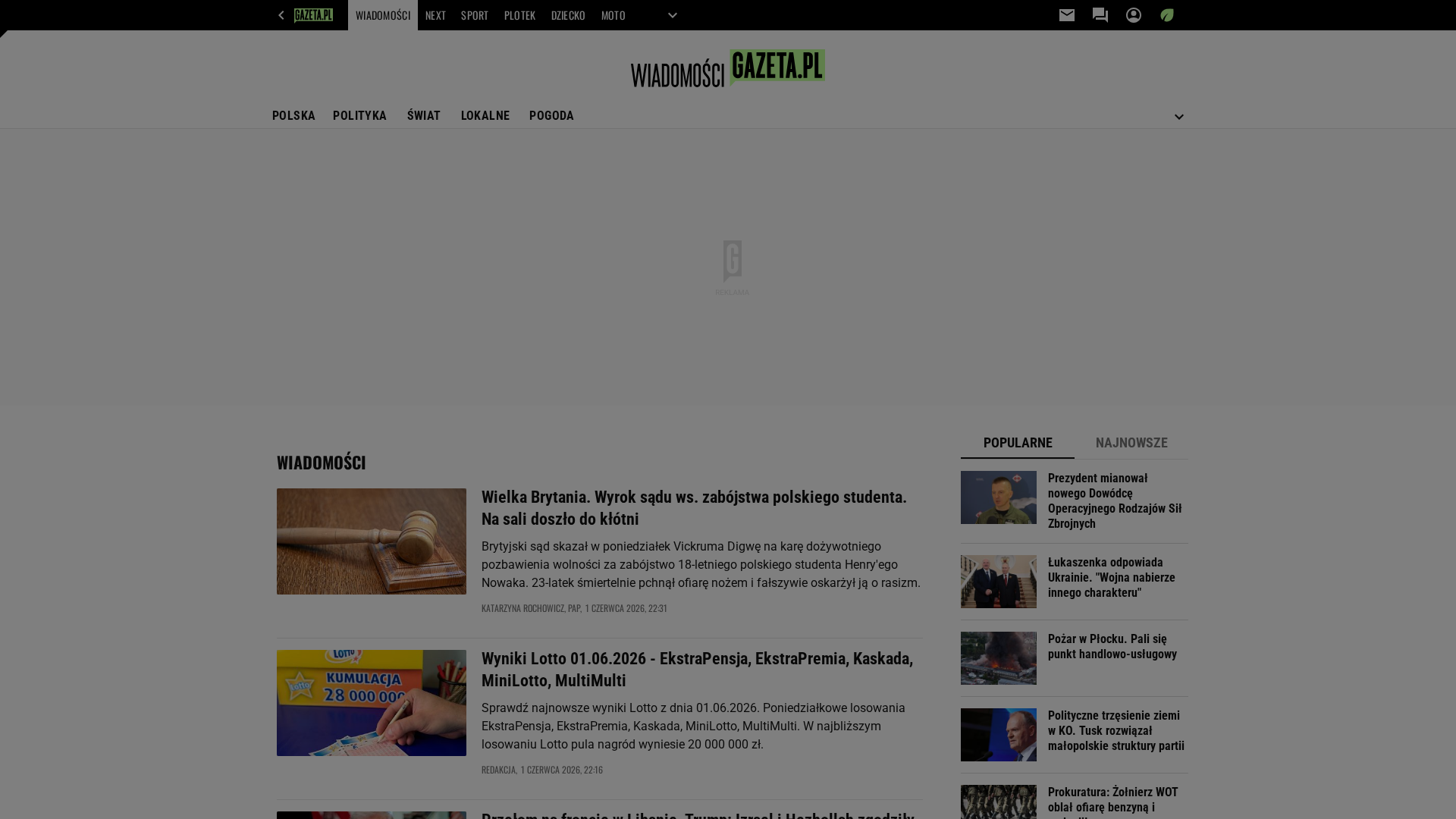Open Sport in the top bar
The image size is (1456, 819).
[475, 15]
